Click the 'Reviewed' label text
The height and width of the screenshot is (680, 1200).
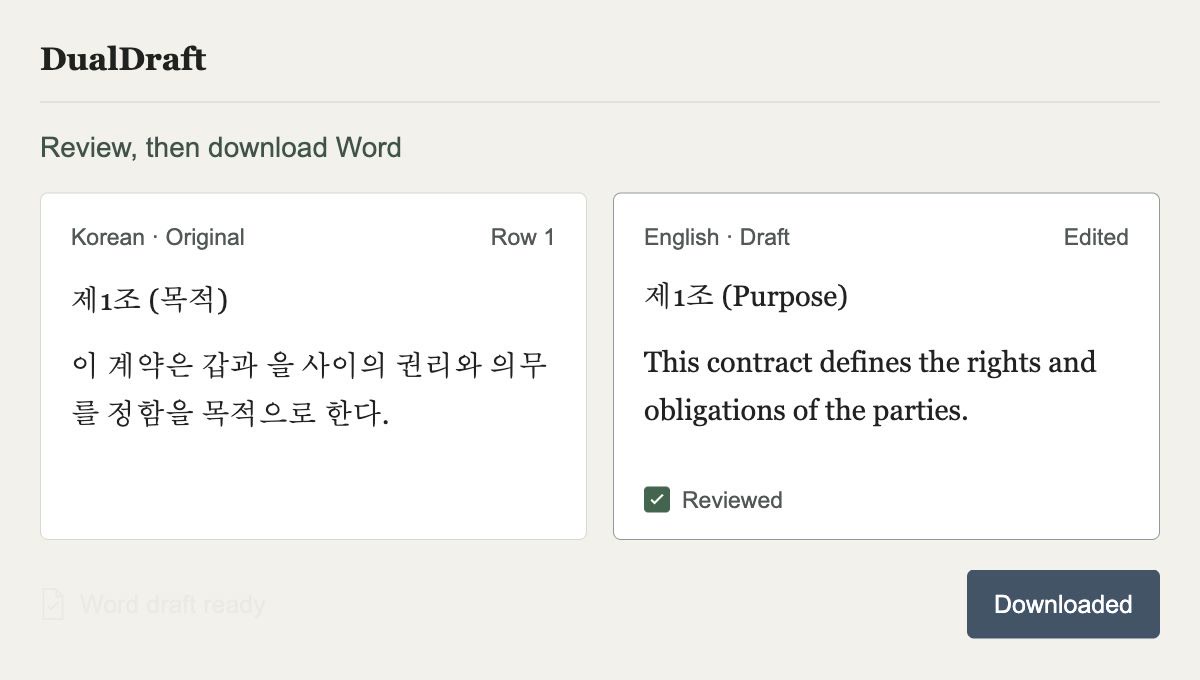[732, 500]
